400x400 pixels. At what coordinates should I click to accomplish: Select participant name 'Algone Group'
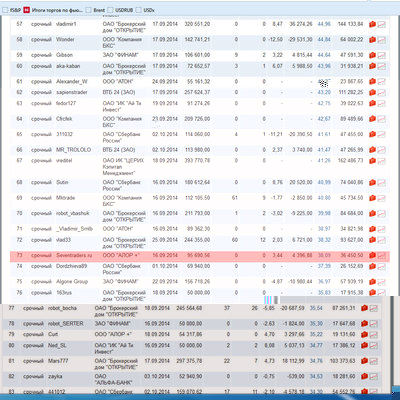72,281
